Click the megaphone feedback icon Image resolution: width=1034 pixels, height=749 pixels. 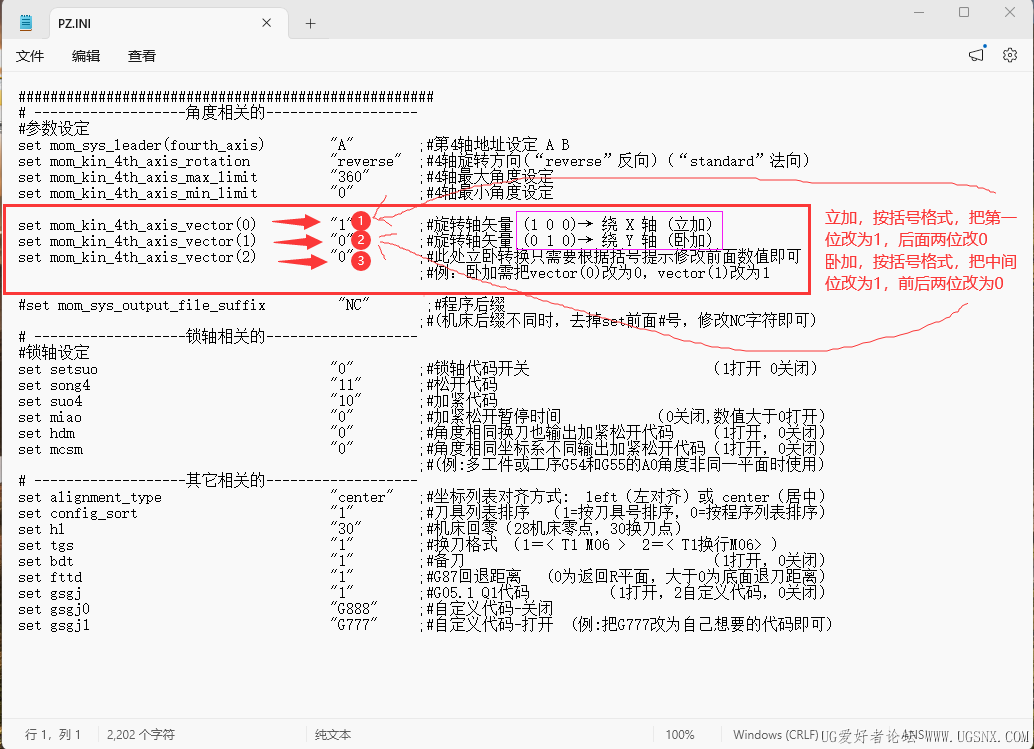(977, 55)
